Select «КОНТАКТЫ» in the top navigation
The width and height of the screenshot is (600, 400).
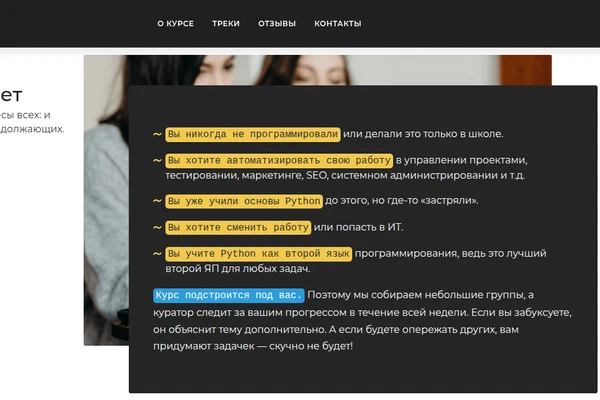click(x=337, y=24)
